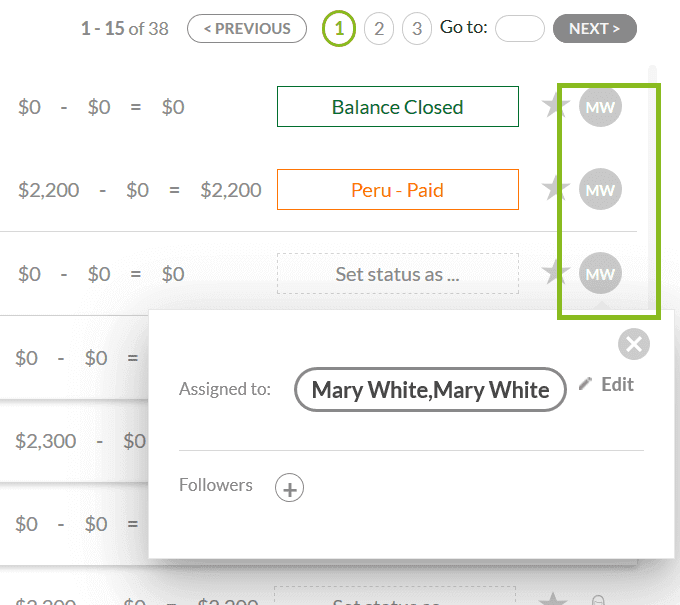Click the PREVIOUS page button
Screen dimensions: 680x605
[246, 29]
